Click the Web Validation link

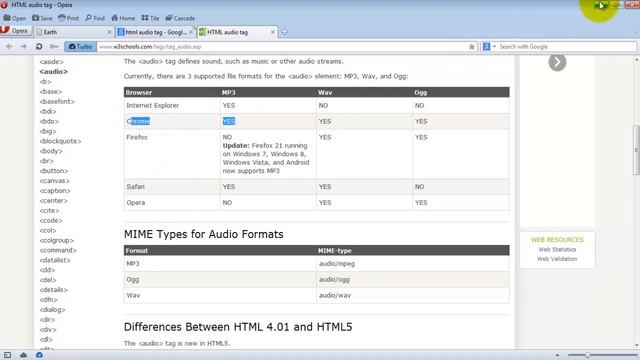click(557, 259)
